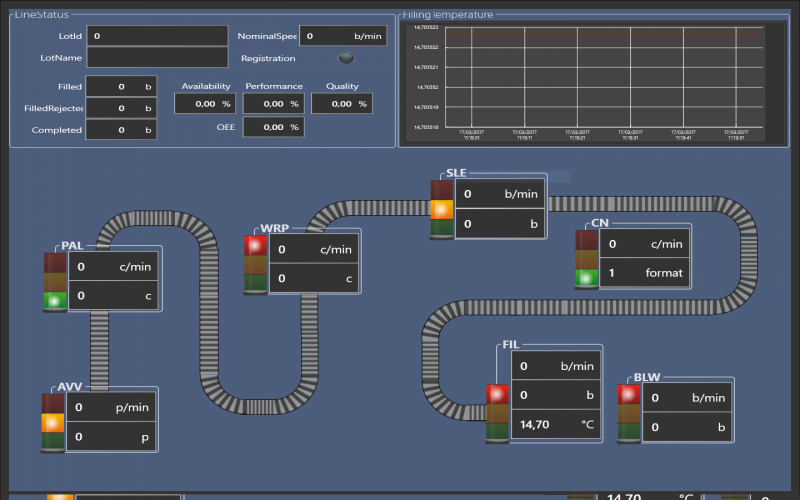800x500 pixels.
Task: Select the Availability percentage field
Action: (x=205, y=103)
